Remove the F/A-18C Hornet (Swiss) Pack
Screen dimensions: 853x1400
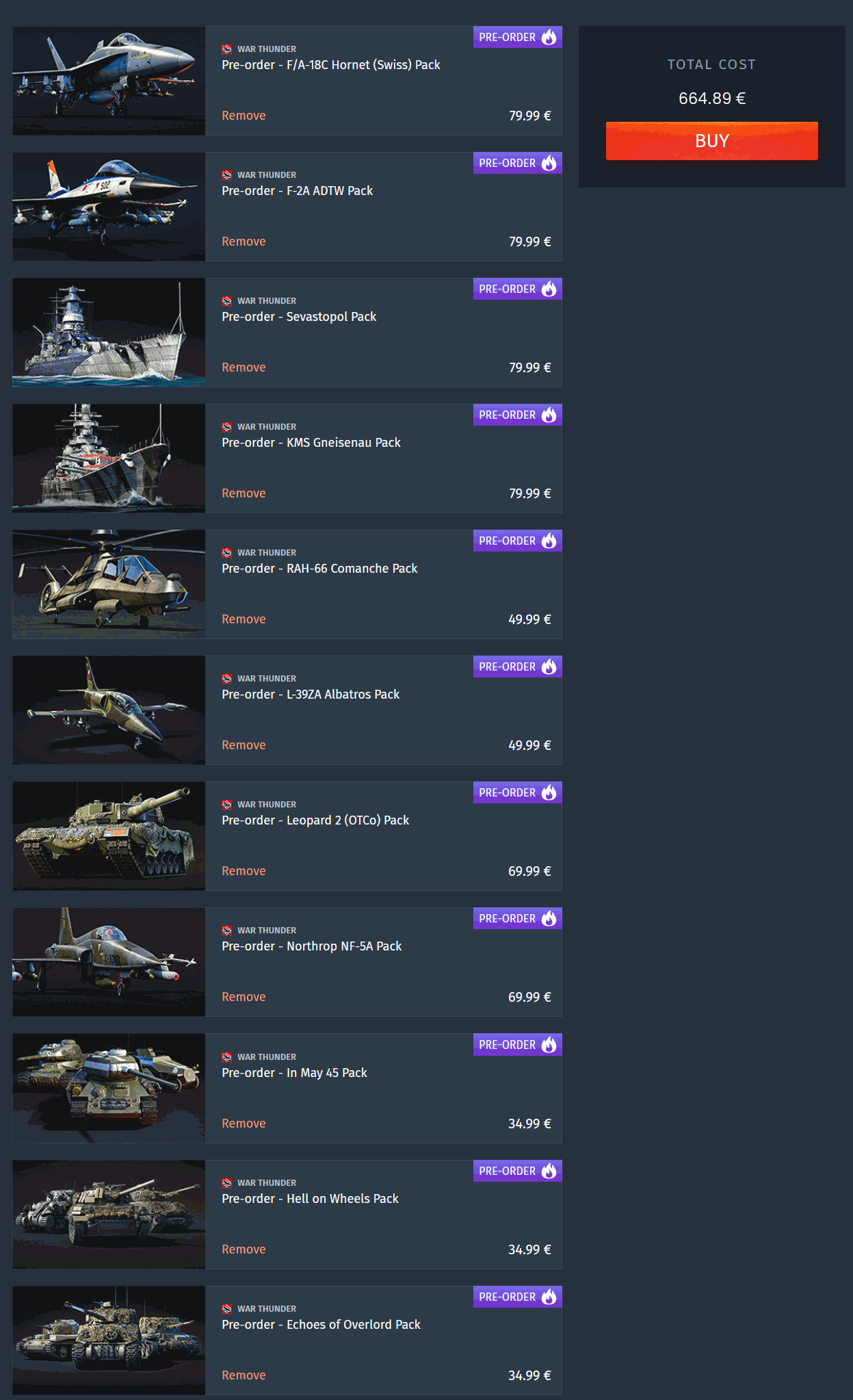coord(244,116)
